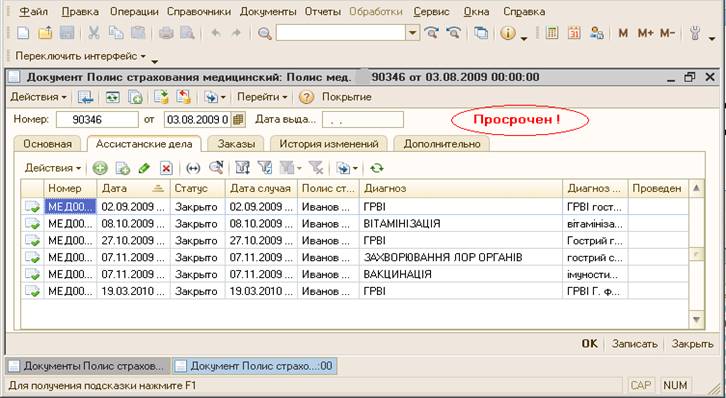The height and width of the screenshot is (398, 726).
Task: Expand the arrow dropdown left of table refresh icon
Action: [x=355, y=168]
